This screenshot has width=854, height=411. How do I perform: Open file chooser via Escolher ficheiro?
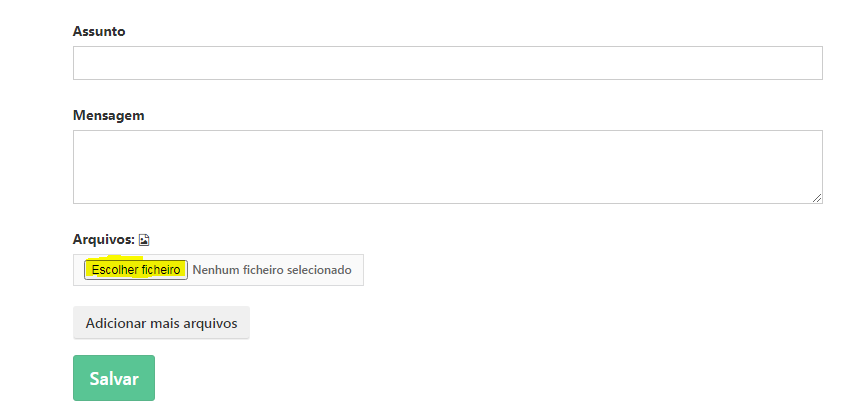click(136, 270)
